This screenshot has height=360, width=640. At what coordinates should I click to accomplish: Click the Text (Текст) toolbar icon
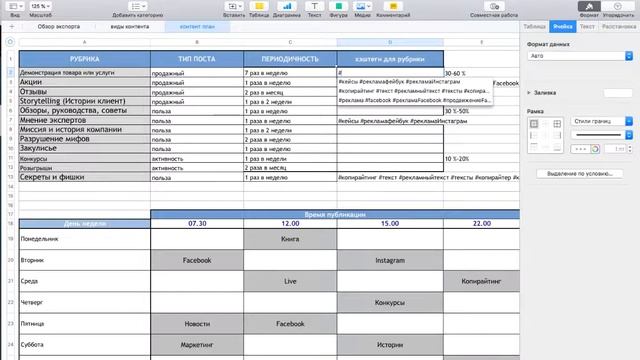click(x=314, y=7)
